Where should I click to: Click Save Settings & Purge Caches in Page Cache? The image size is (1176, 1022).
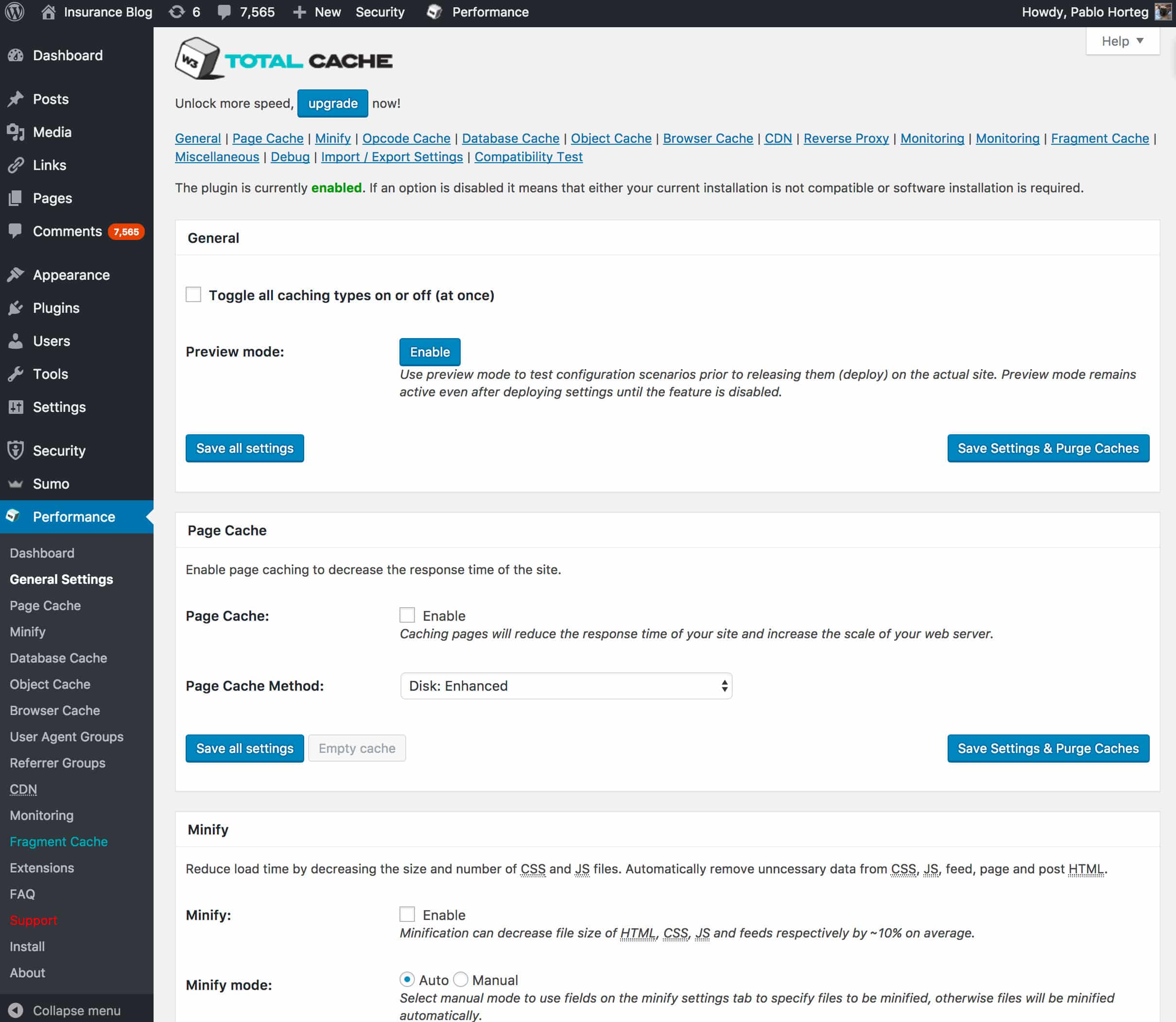(1048, 748)
